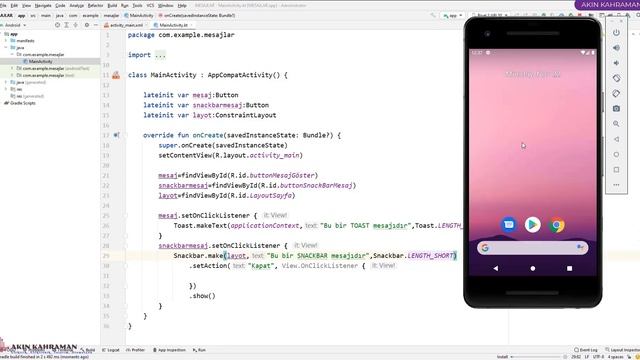The width and height of the screenshot is (640, 360).
Task: Expand com.example.mesajlar (androidTest) package
Action: coord(12,68)
